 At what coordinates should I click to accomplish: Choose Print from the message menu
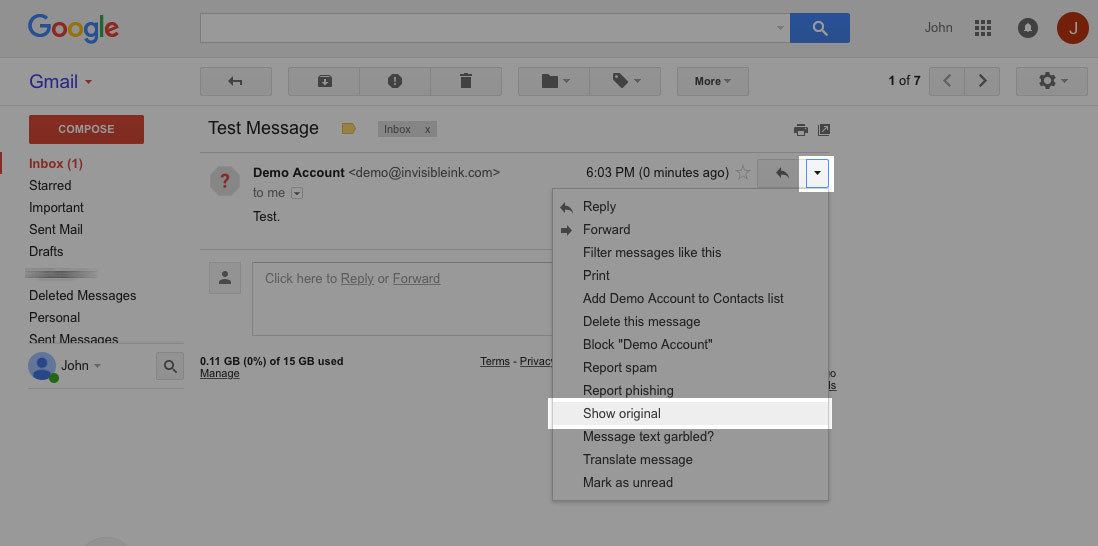[690, 275]
